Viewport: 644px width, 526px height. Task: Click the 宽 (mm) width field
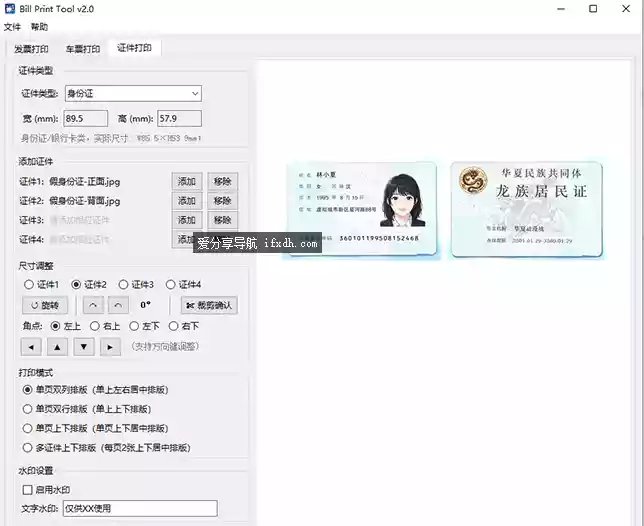85,119
